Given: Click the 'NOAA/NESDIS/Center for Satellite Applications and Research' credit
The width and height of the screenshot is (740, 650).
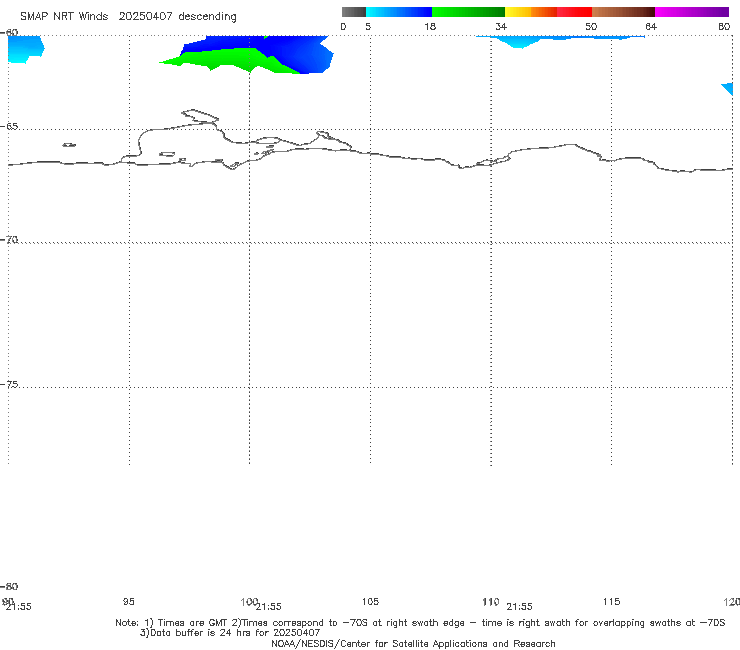Looking at the screenshot, I should tap(413, 643).
